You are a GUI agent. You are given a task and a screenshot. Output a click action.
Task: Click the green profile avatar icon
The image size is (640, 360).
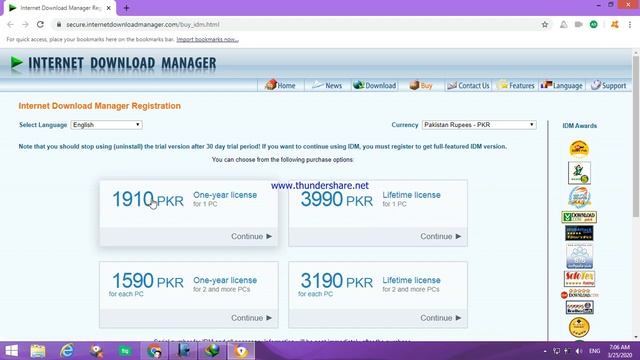594,24
